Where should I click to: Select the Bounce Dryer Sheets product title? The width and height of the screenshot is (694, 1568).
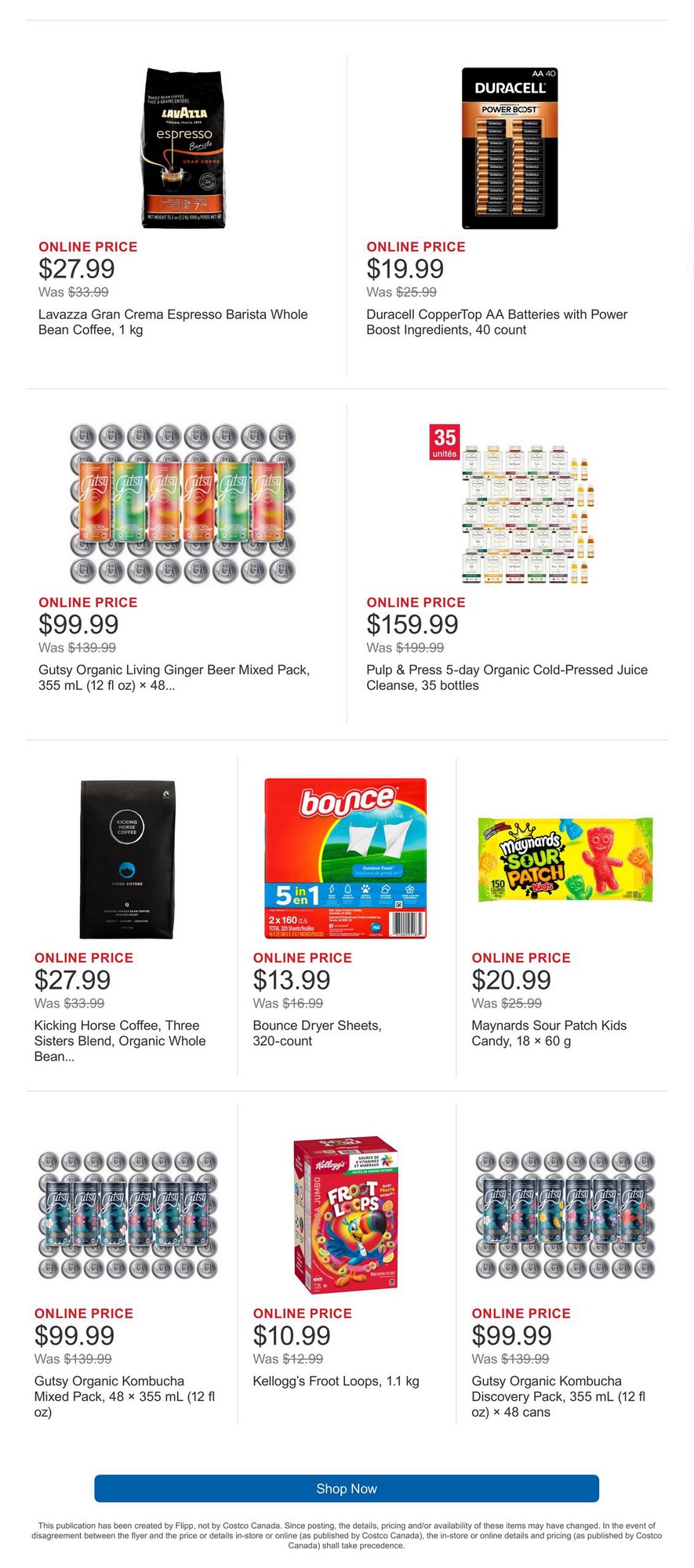coord(317,1033)
